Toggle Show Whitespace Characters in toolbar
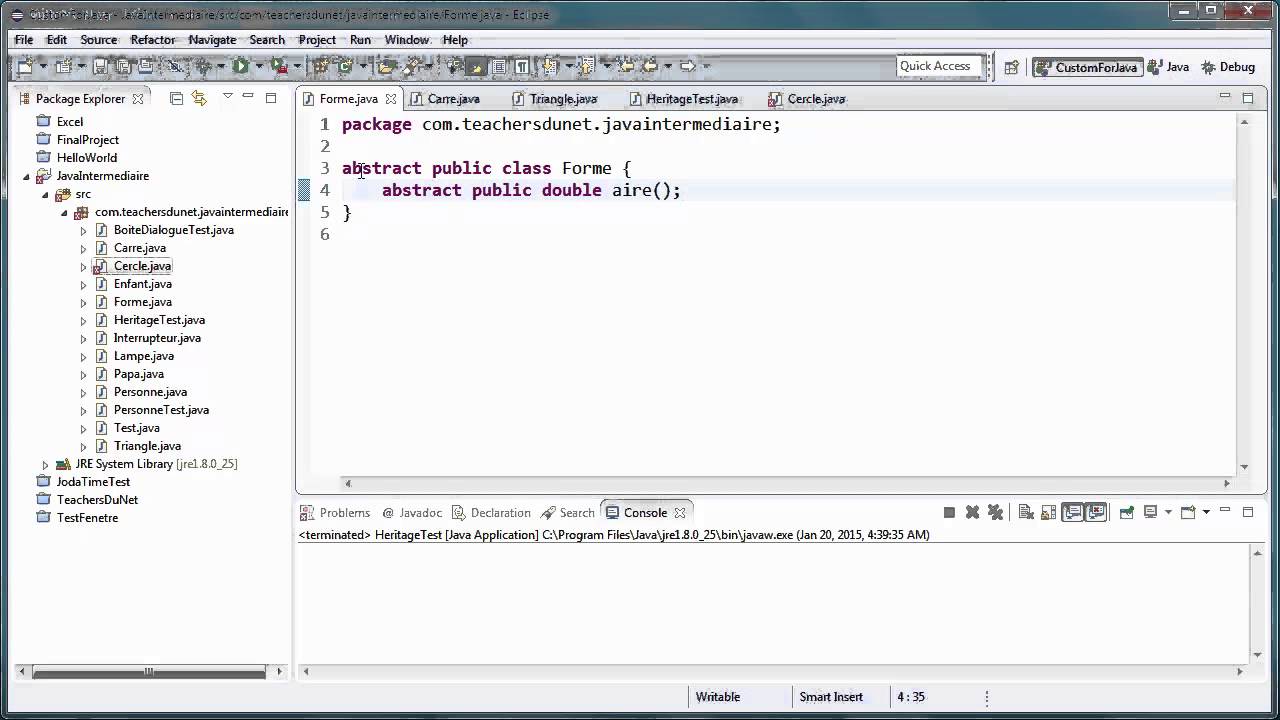The height and width of the screenshot is (720, 1280). click(x=522, y=66)
